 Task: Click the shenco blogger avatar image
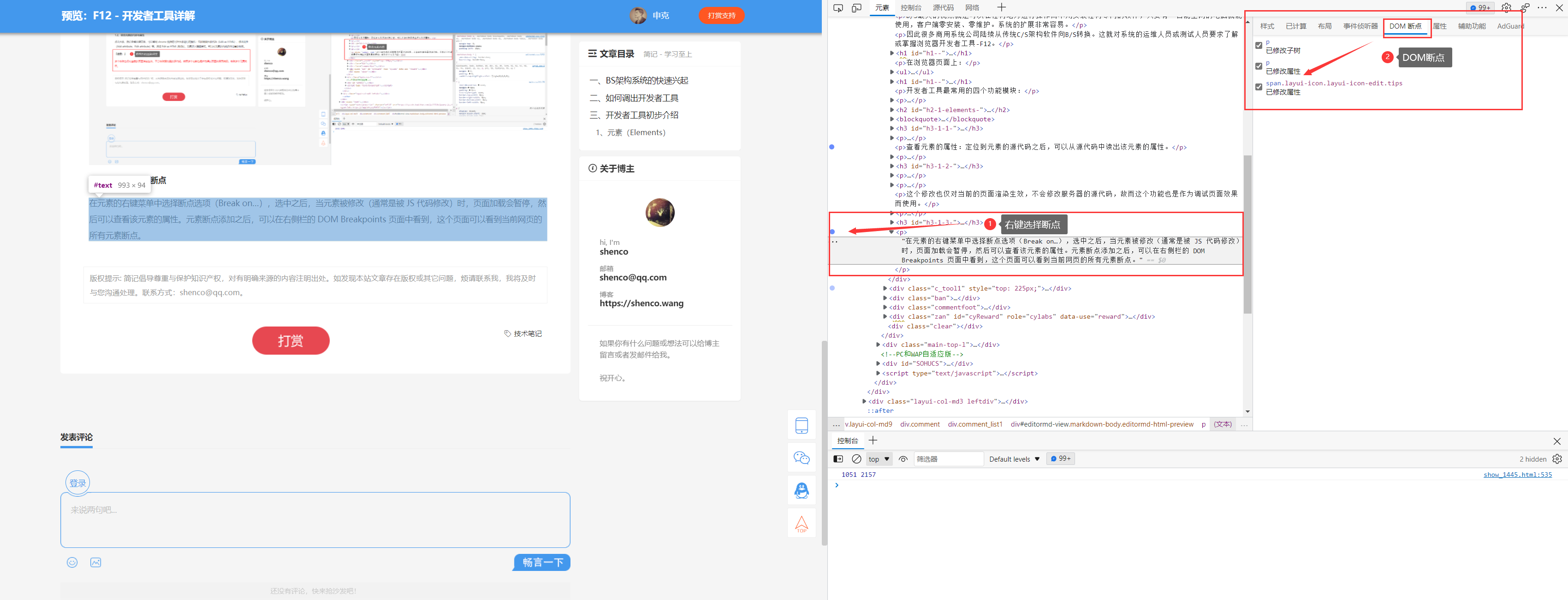pos(660,212)
